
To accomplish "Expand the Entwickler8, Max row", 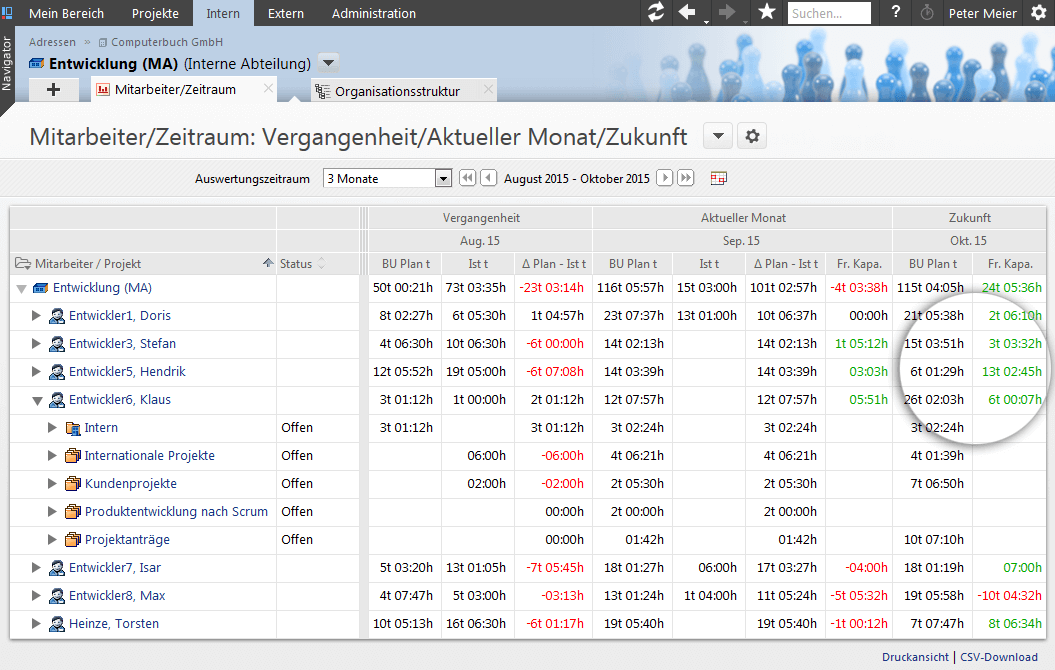I will tap(36, 595).
